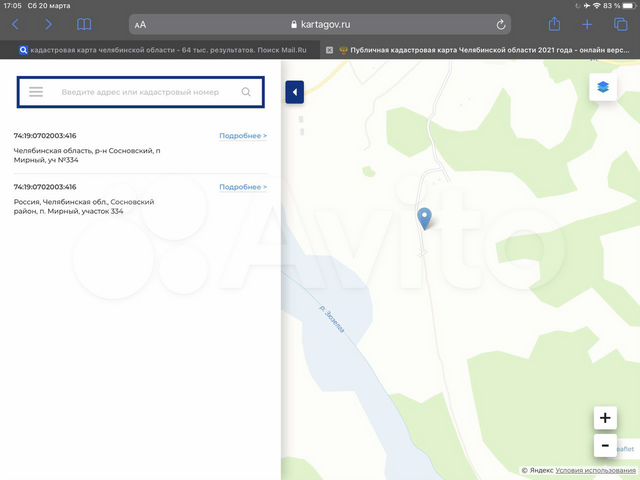Screen dimensions: 640x480
Task: Collapse the left results side panel
Action: [x=294, y=93]
